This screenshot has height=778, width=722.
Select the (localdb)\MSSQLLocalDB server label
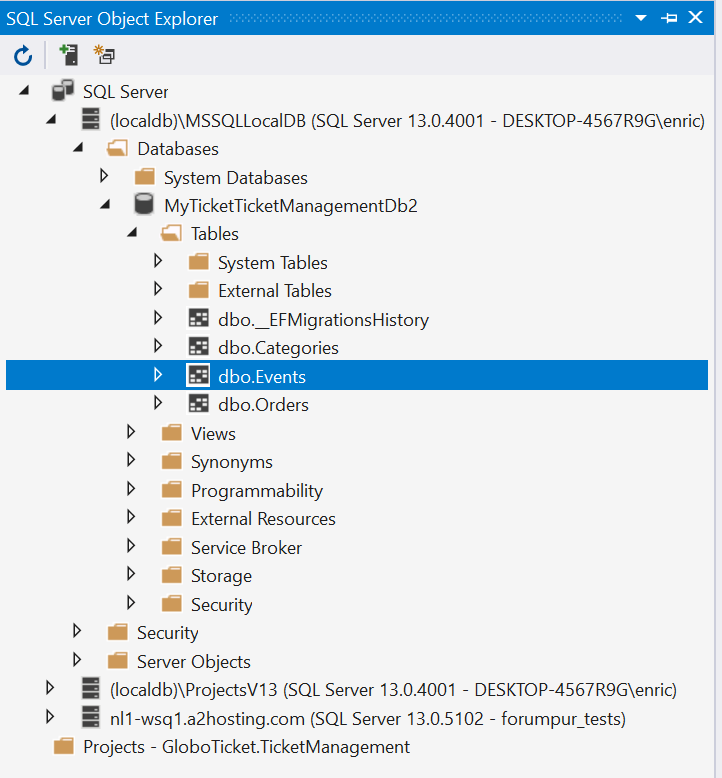[x=407, y=121]
